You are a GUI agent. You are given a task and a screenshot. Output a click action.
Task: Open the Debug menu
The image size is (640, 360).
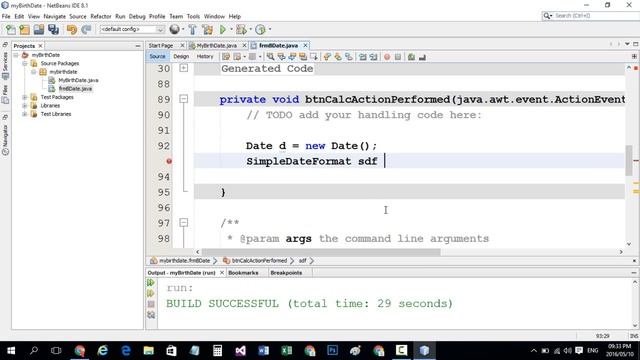137,16
